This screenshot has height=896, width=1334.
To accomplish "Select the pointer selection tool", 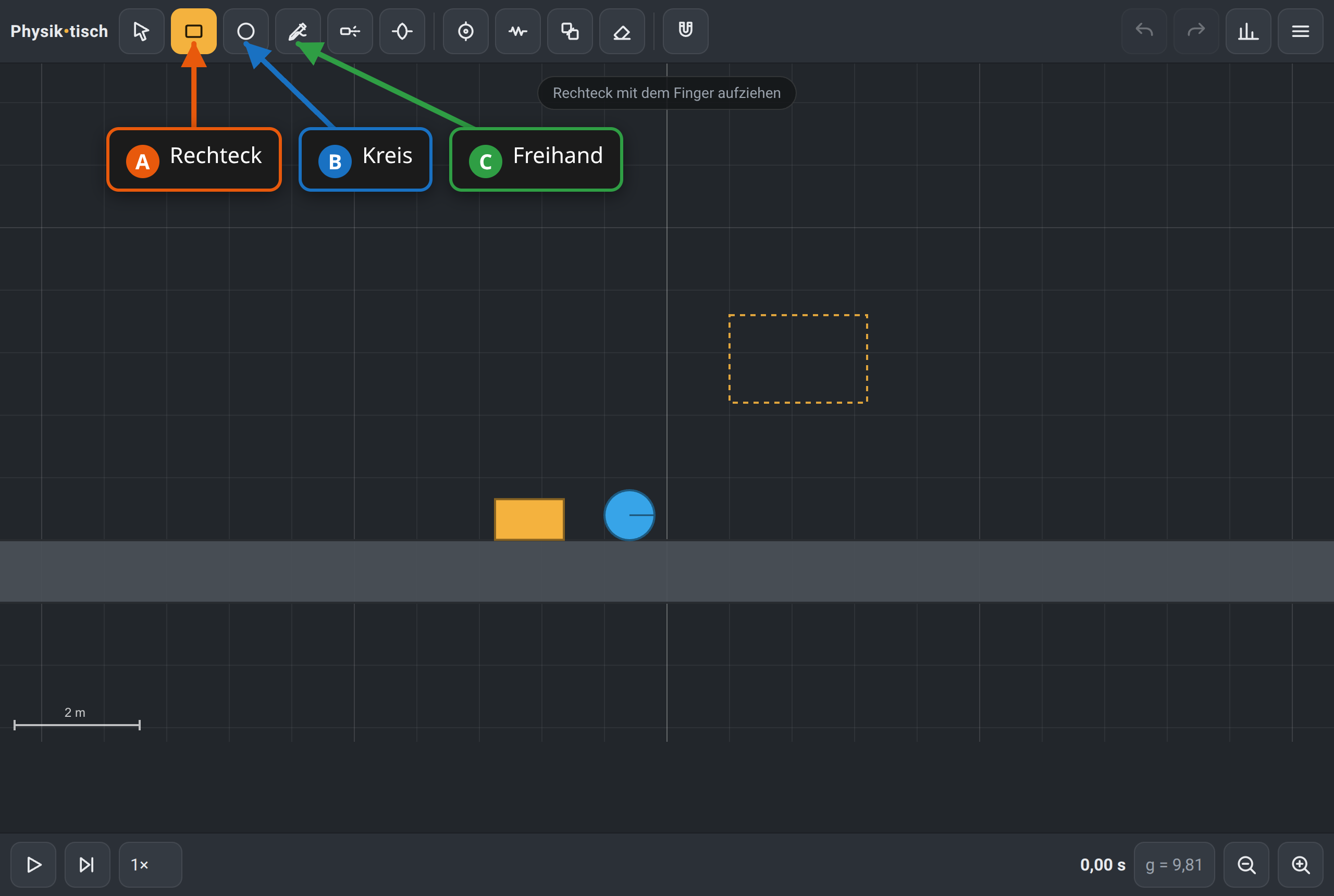I will [x=141, y=31].
